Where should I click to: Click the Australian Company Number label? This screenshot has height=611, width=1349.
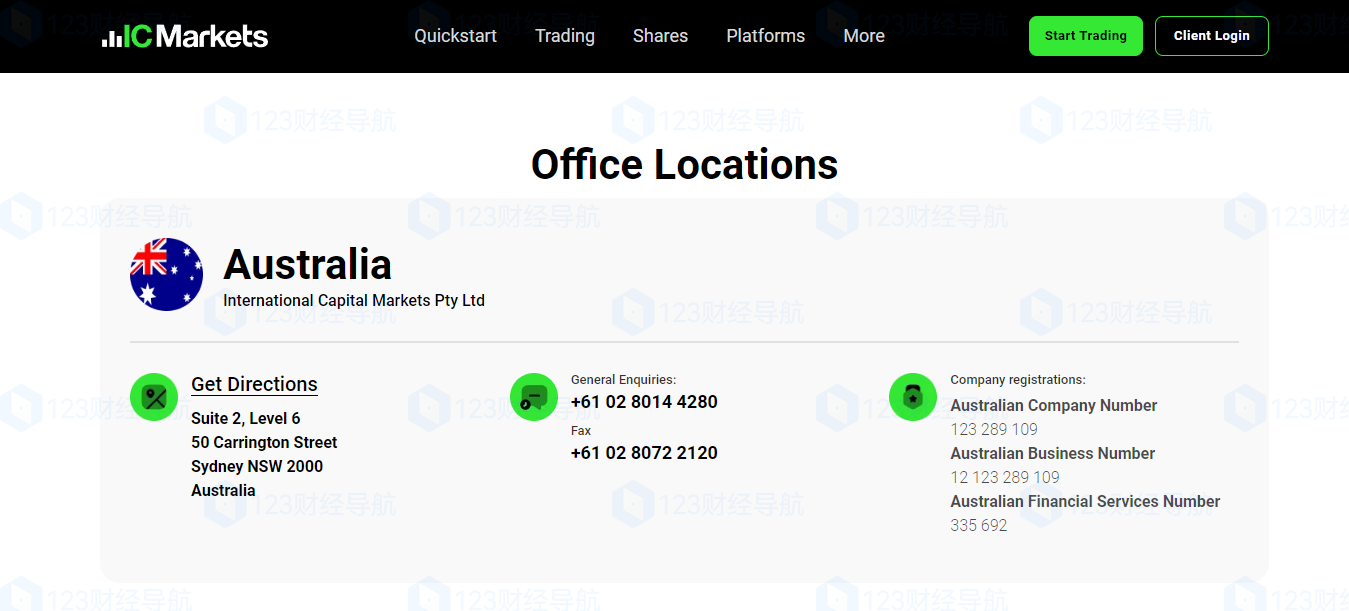[1054, 405]
